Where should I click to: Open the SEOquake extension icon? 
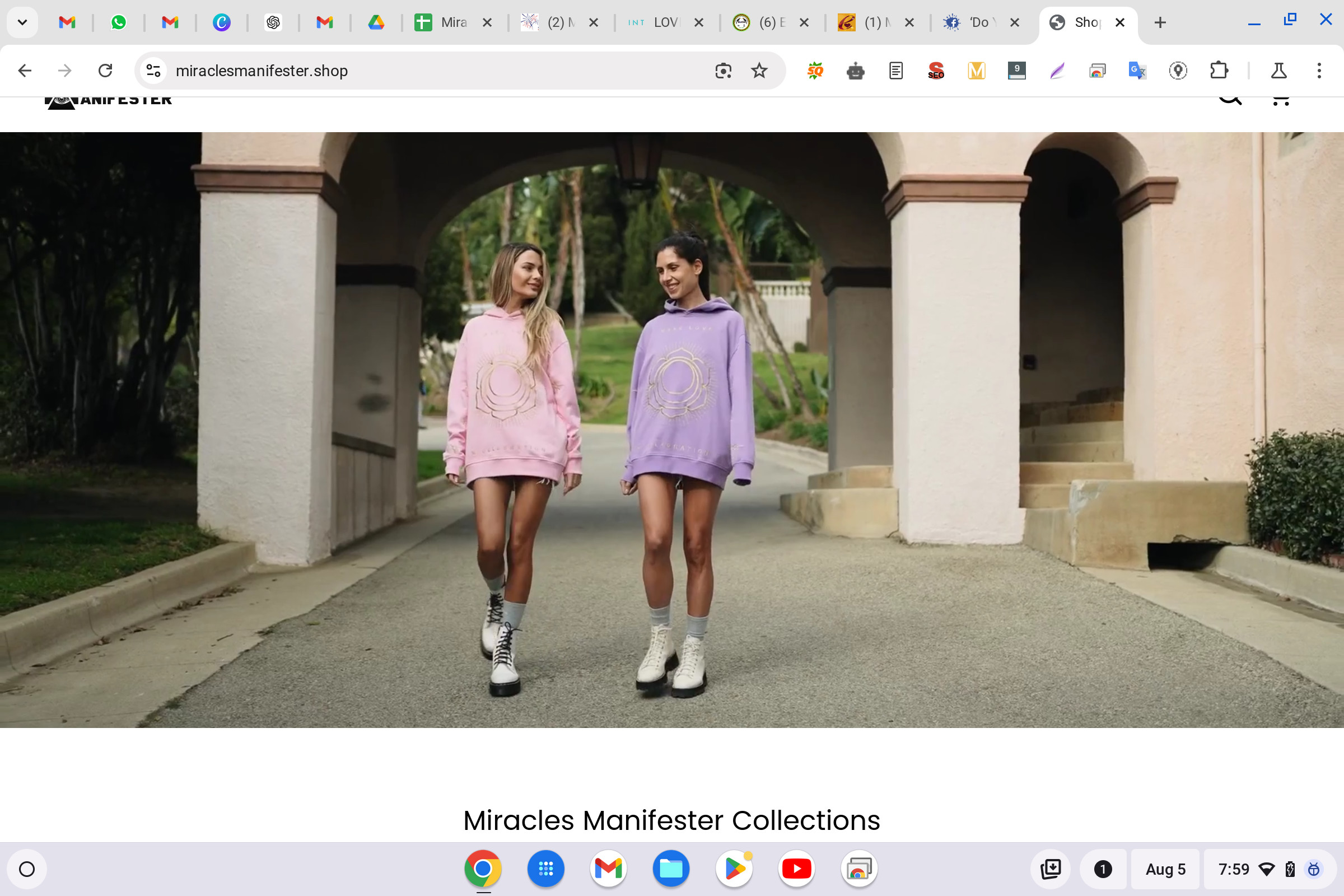point(815,71)
